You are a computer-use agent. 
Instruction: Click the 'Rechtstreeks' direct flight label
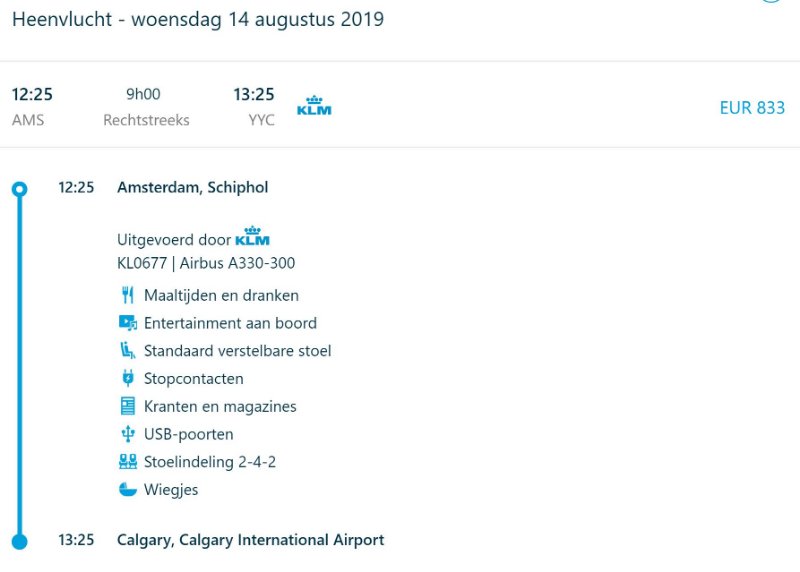pos(146,120)
